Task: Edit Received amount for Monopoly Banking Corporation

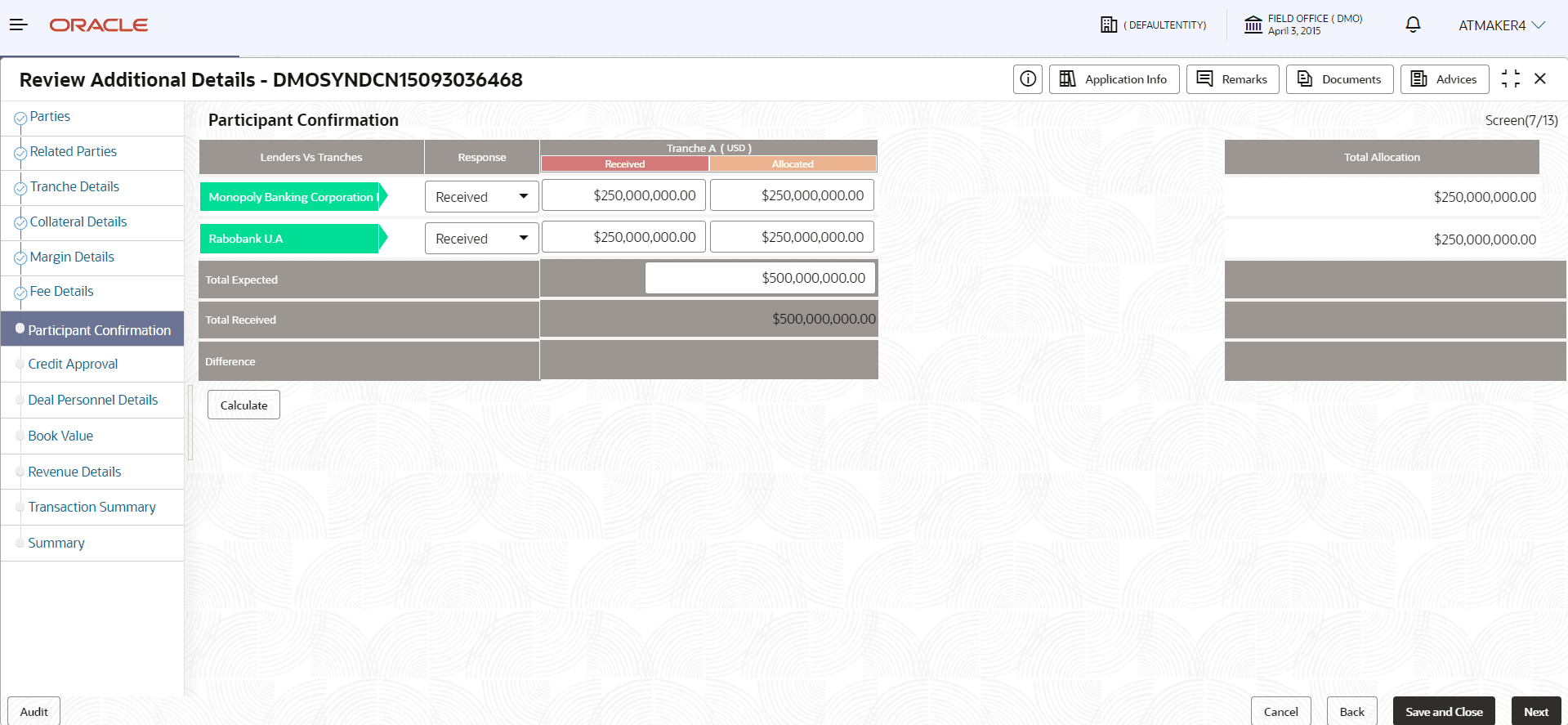Action: (624, 195)
